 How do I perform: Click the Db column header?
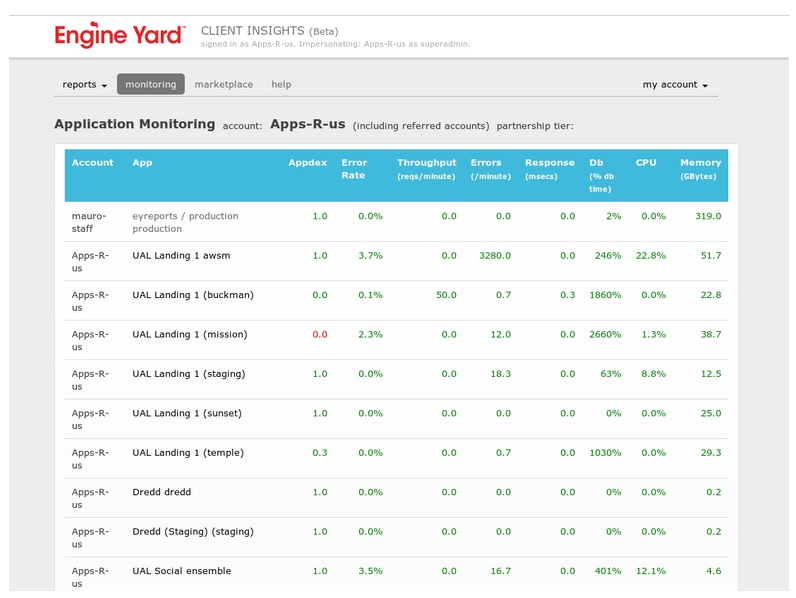(602, 175)
